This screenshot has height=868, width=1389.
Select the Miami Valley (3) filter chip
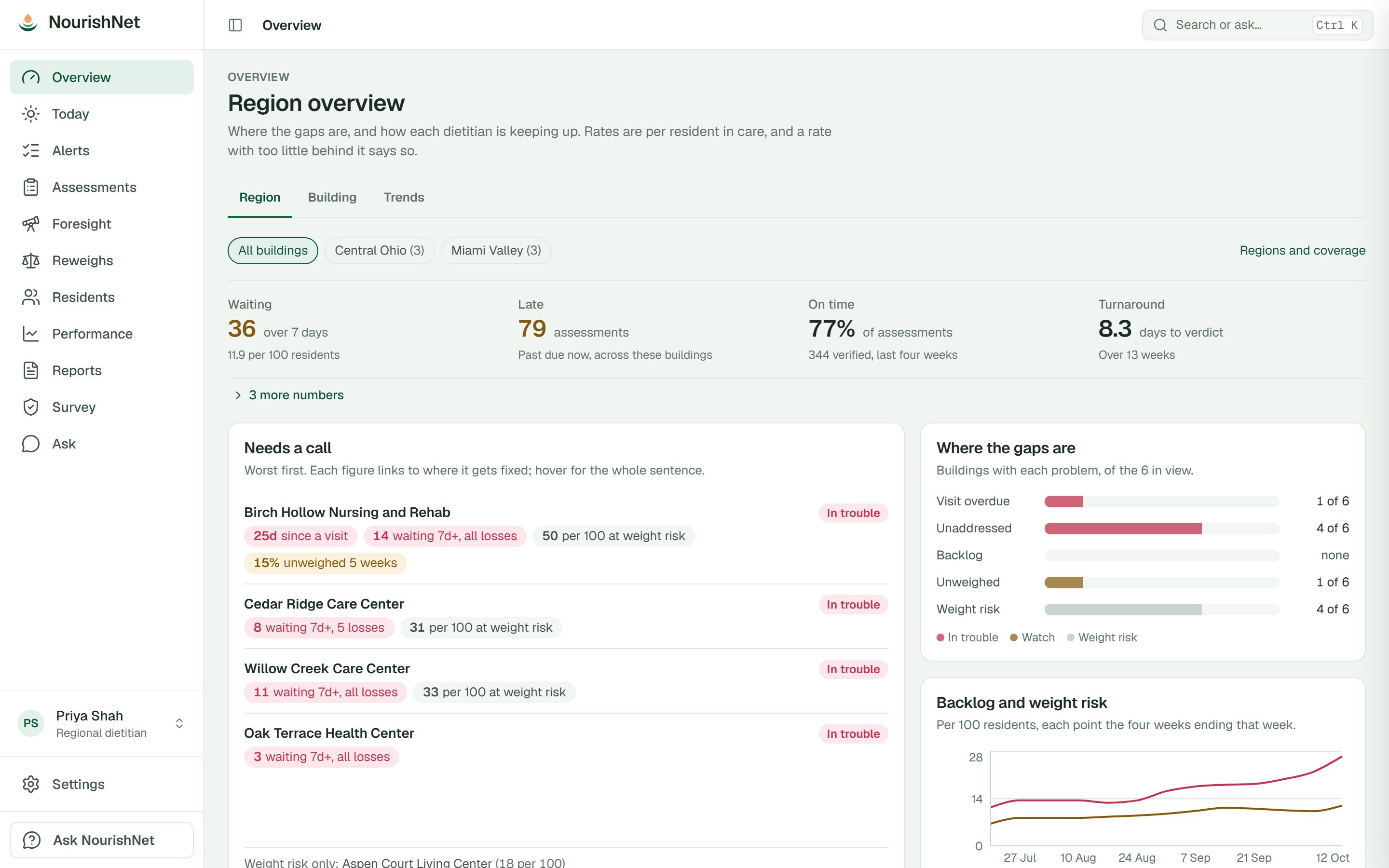tap(496, 250)
